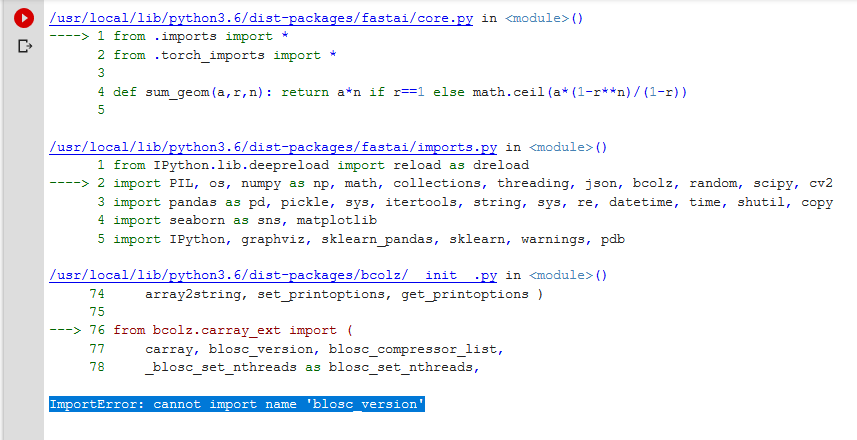Image resolution: width=857 pixels, height=440 pixels.
Task: Open the bcolz/__init__.py file path link
Action: pos(273,275)
